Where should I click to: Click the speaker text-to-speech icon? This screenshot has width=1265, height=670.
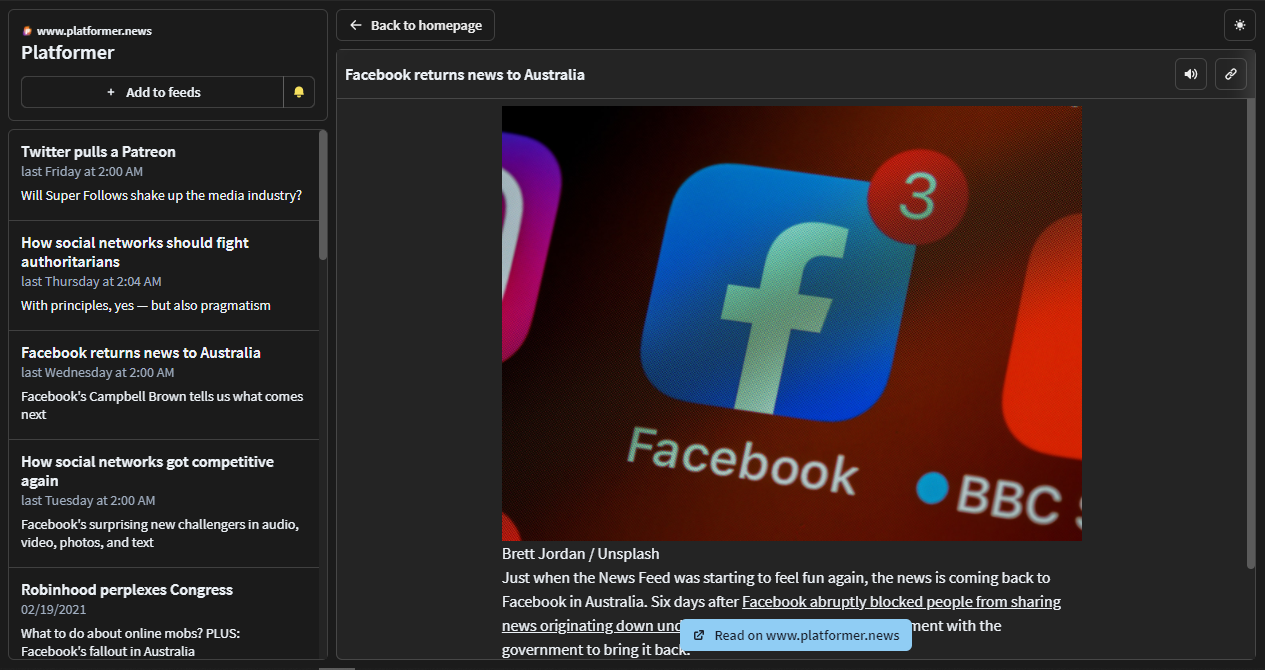pos(1191,74)
